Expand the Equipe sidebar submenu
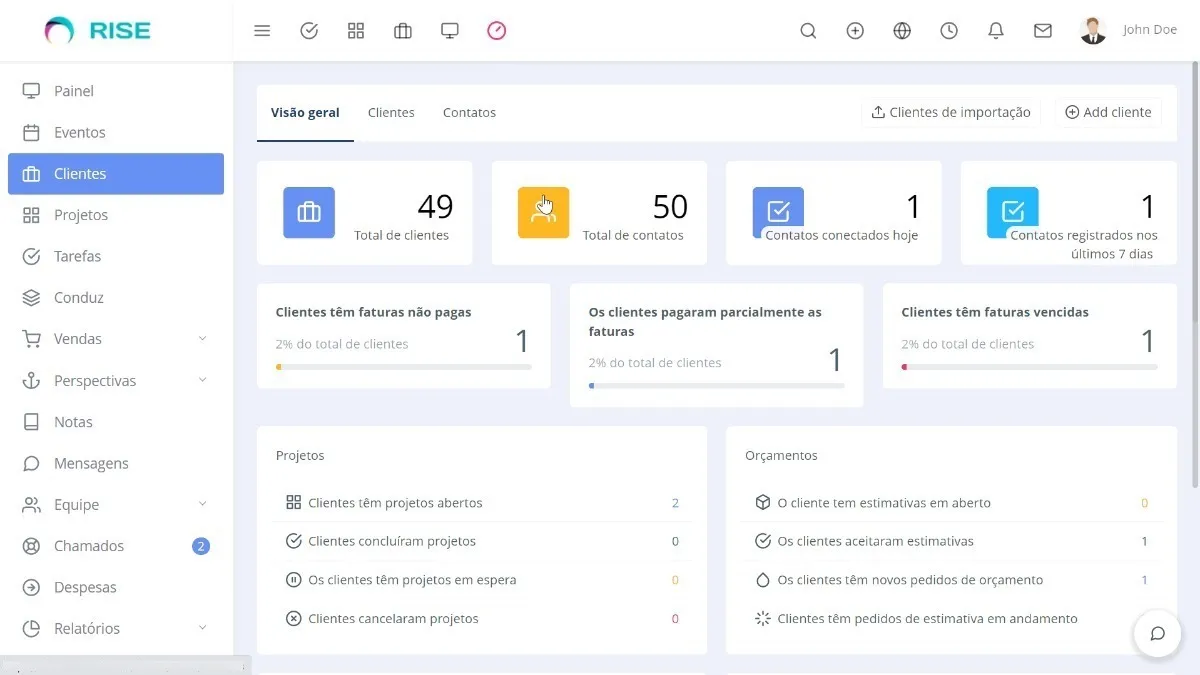The image size is (1200, 675). coord(116,505)
